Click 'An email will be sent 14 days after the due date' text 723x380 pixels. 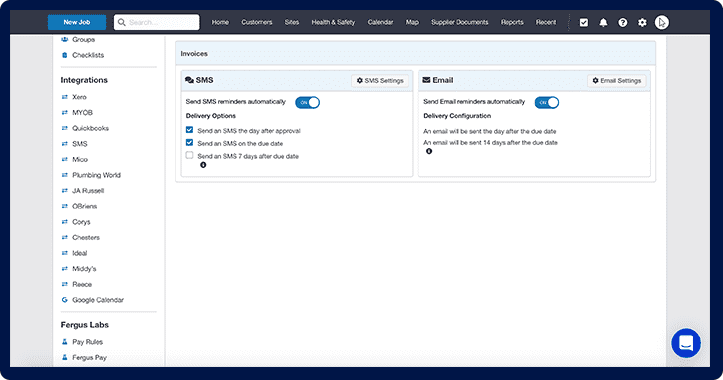tap(491, 143)
